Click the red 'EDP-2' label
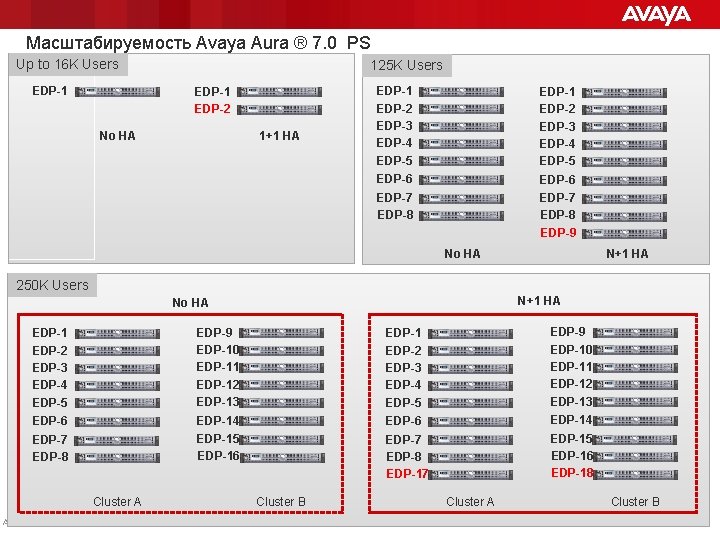 coord(212,109)
